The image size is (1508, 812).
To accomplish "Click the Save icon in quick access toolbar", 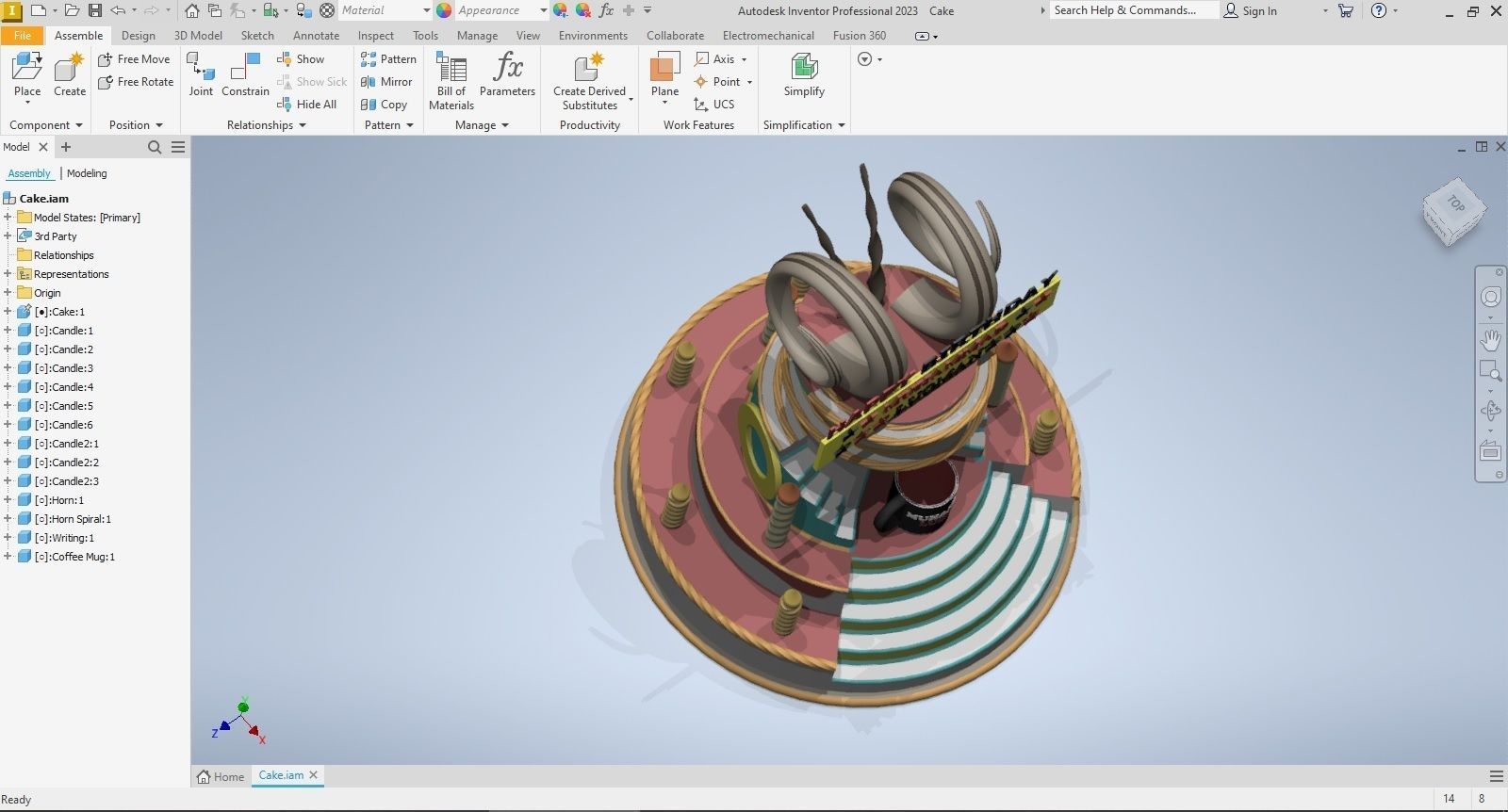I will [x=94, y=10].
